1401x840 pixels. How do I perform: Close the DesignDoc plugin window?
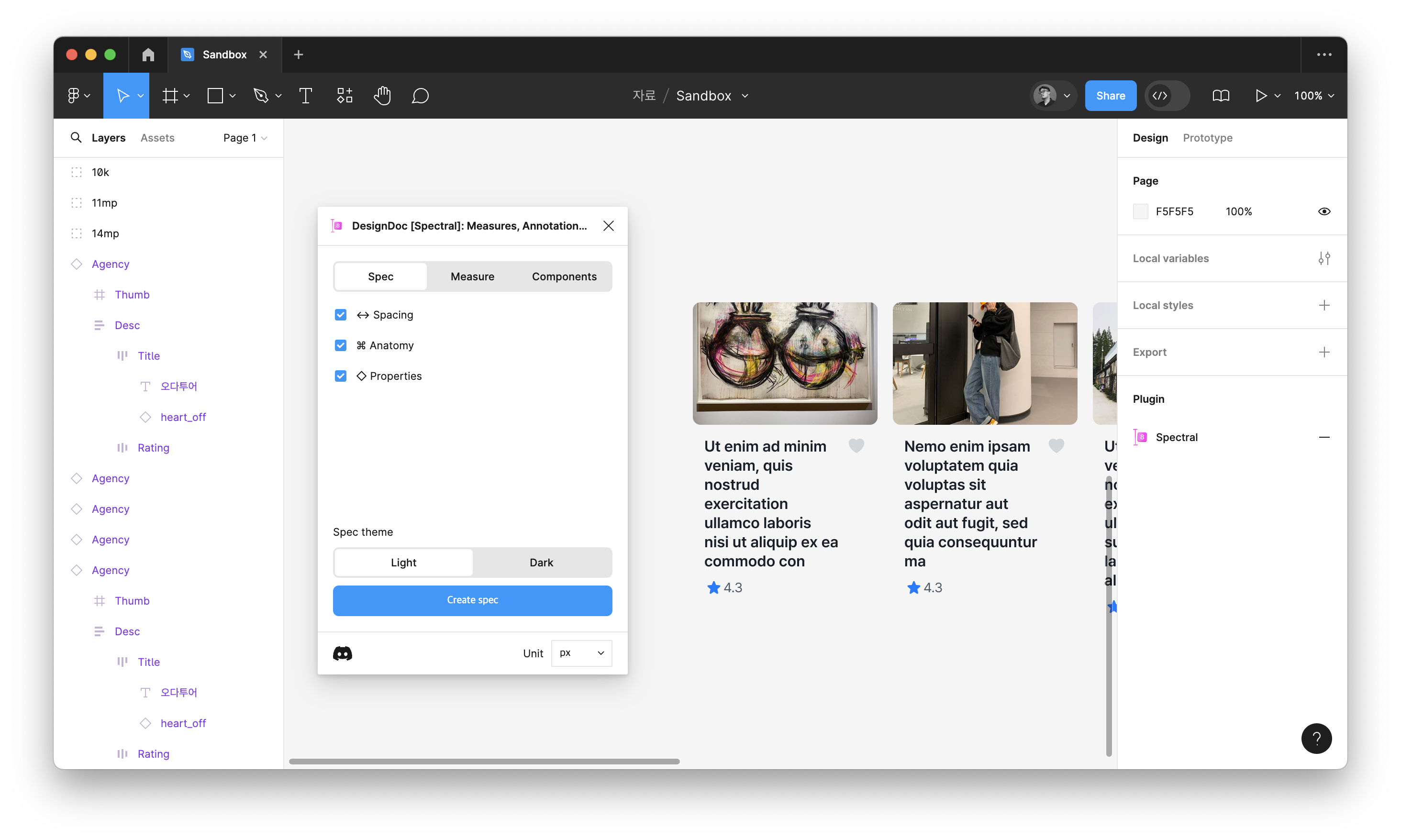coord(608,226)
